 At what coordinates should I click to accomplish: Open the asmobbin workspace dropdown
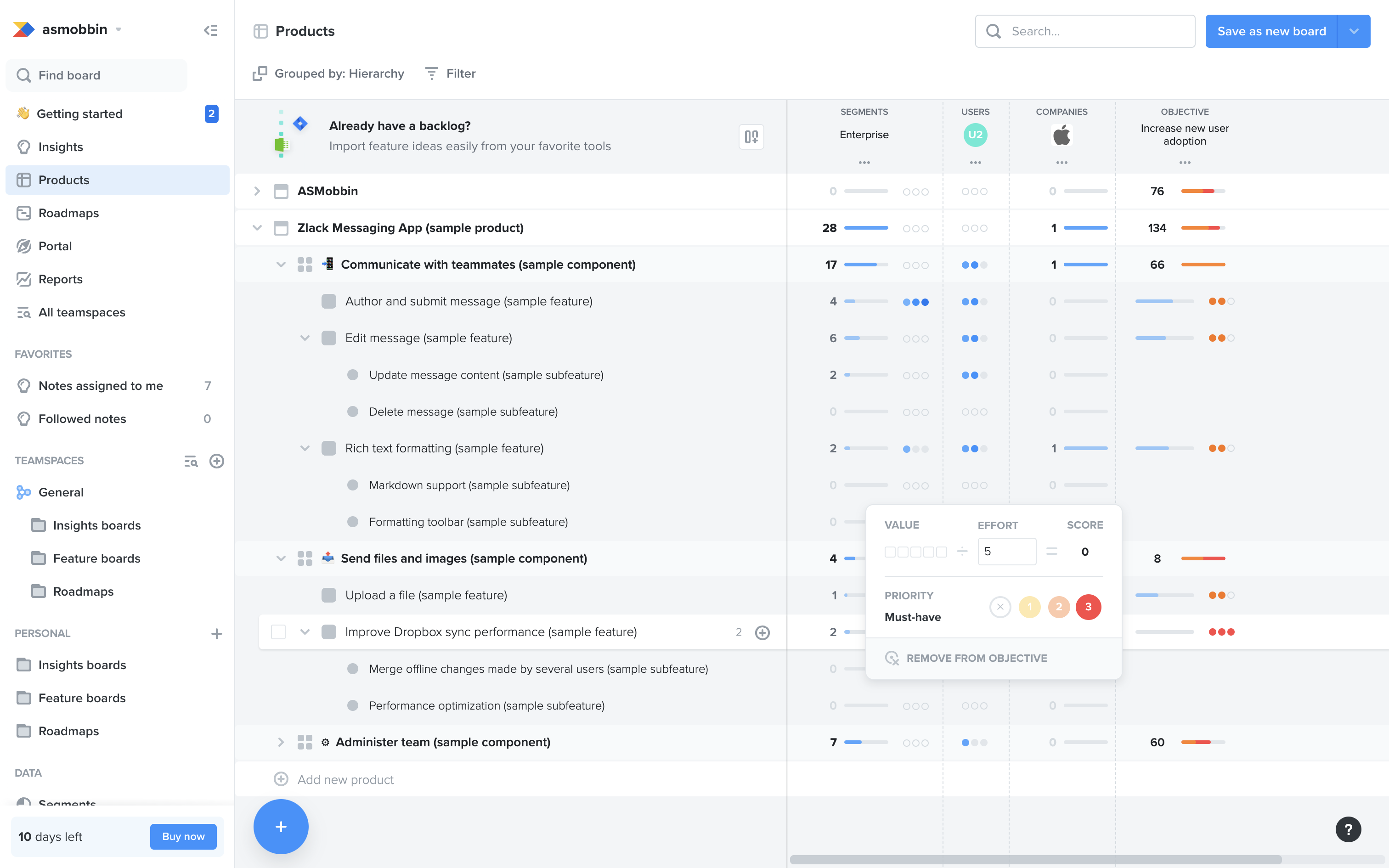(x=118, y=29)
